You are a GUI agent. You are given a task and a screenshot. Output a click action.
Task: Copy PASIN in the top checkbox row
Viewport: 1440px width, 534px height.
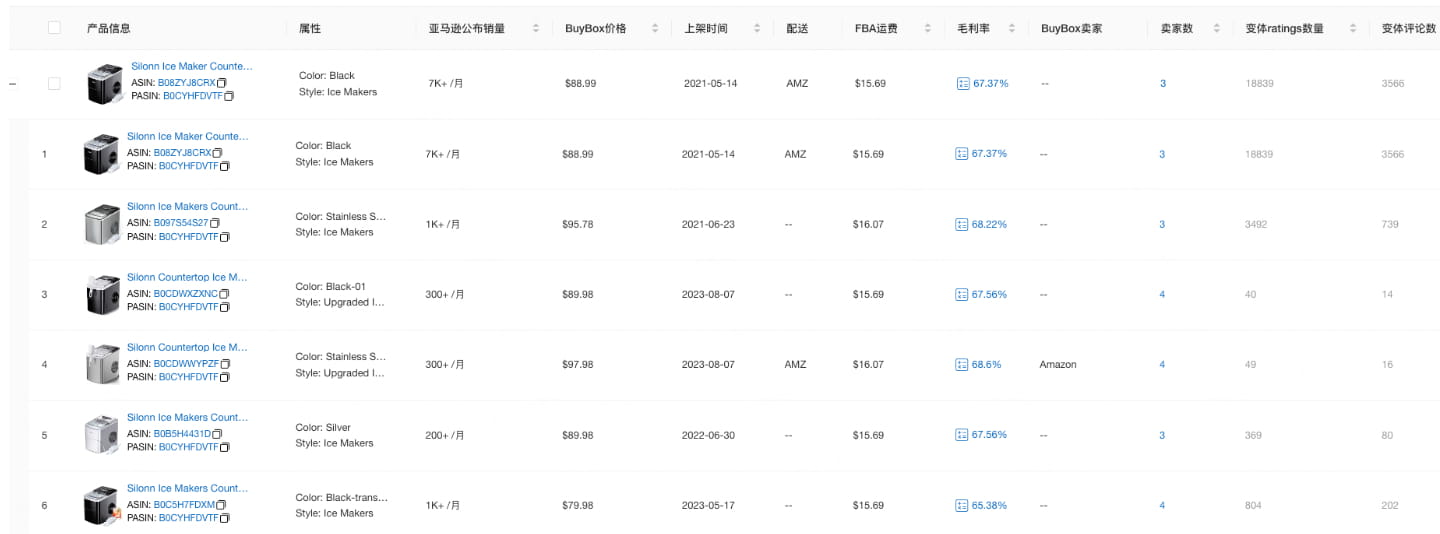[229, 97]
